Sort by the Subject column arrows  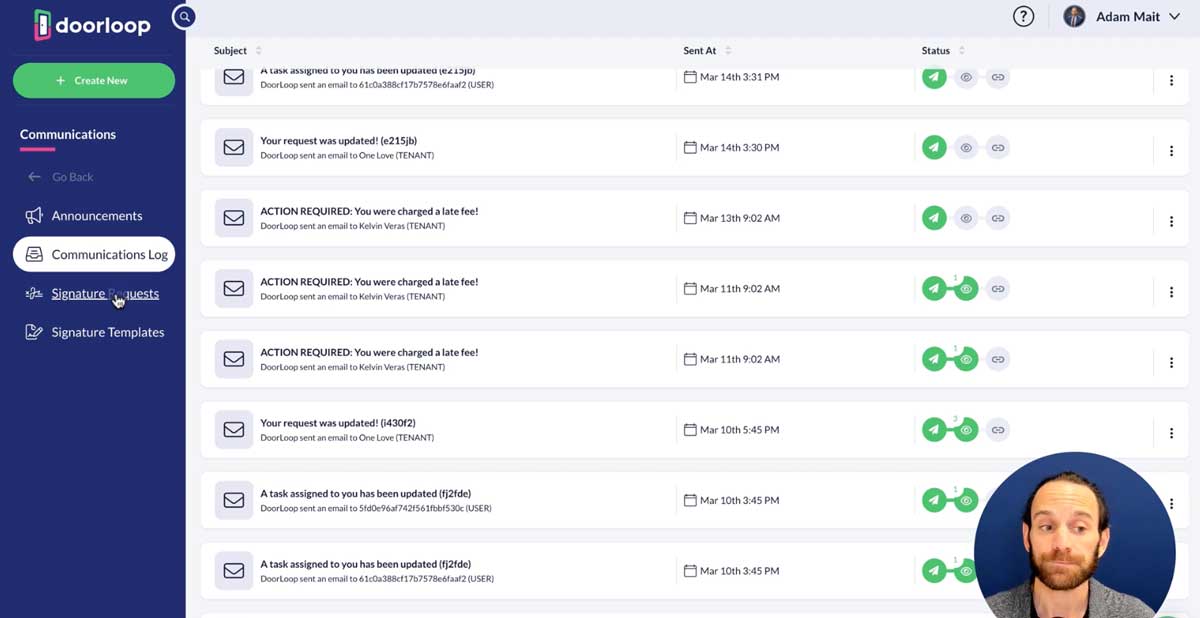[x=259, y=50]
